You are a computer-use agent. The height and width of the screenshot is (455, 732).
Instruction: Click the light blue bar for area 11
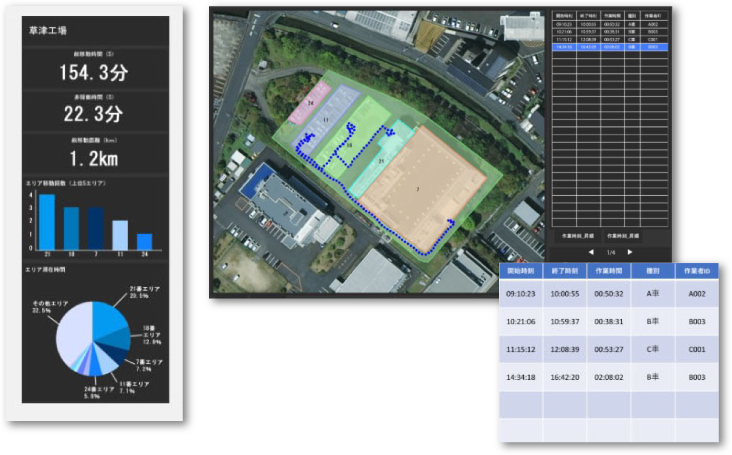tap(120, 235)
